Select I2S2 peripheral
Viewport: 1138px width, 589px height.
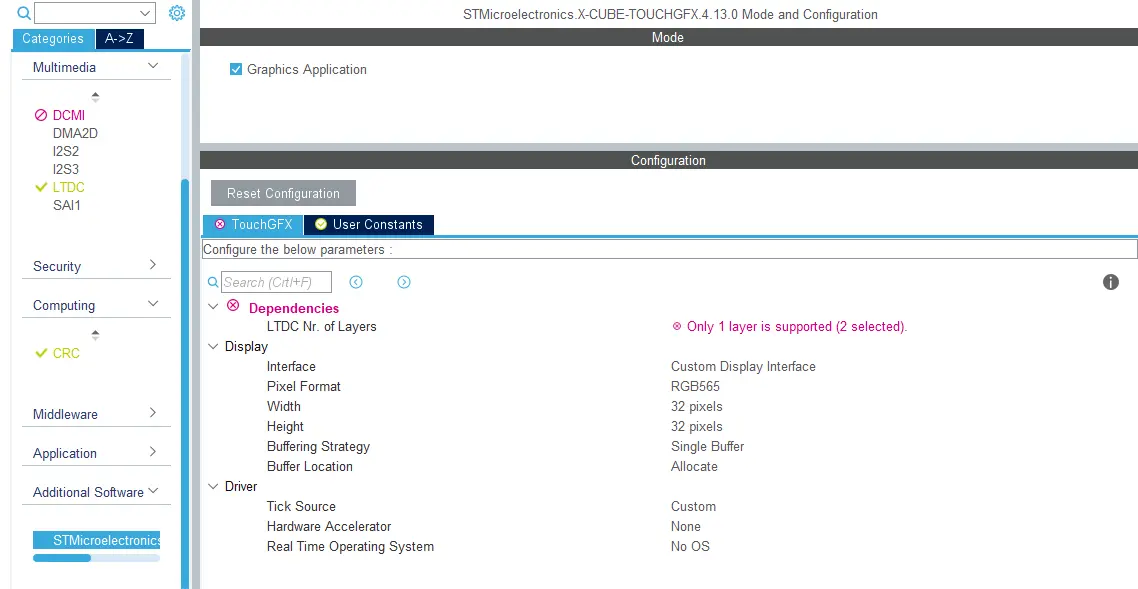66,152
